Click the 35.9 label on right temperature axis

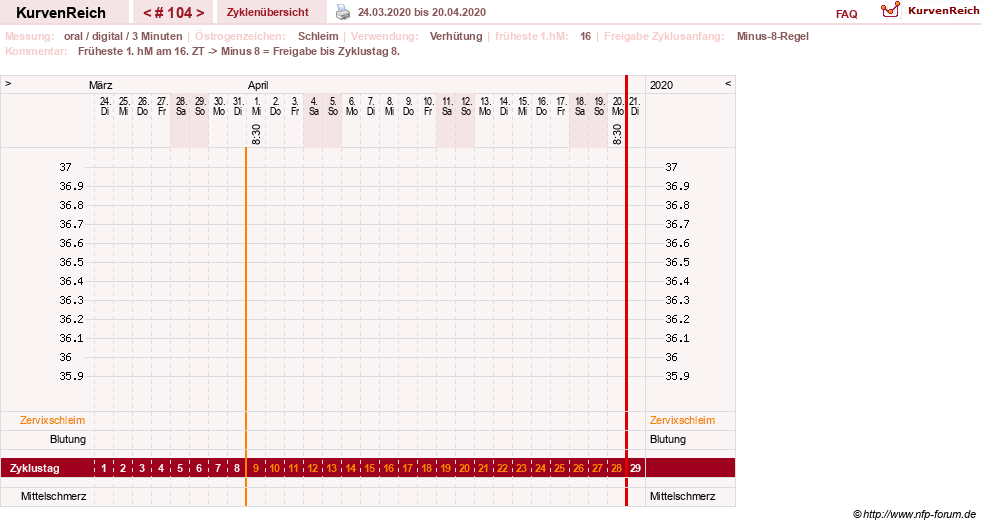point(678,376)
